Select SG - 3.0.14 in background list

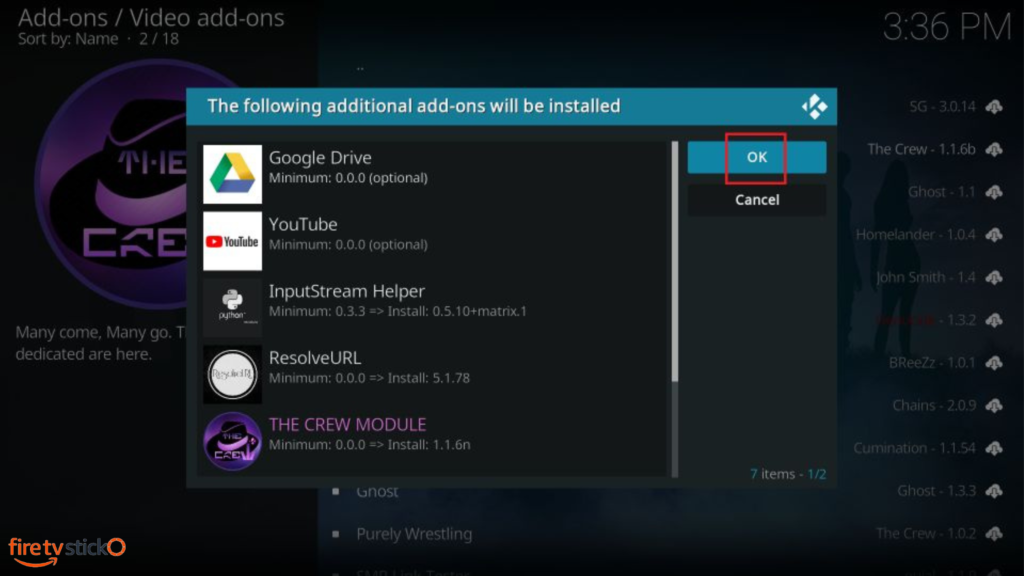[942, 106]
